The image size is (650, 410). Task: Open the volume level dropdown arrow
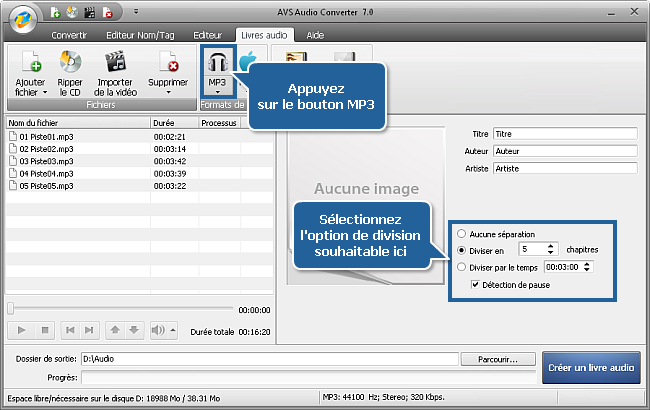[x=173, y=330]
